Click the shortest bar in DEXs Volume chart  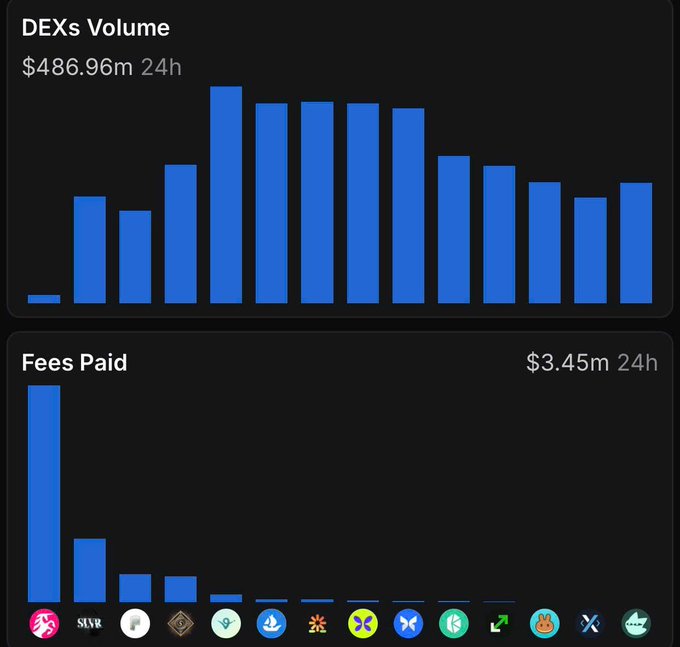point(44,299)
